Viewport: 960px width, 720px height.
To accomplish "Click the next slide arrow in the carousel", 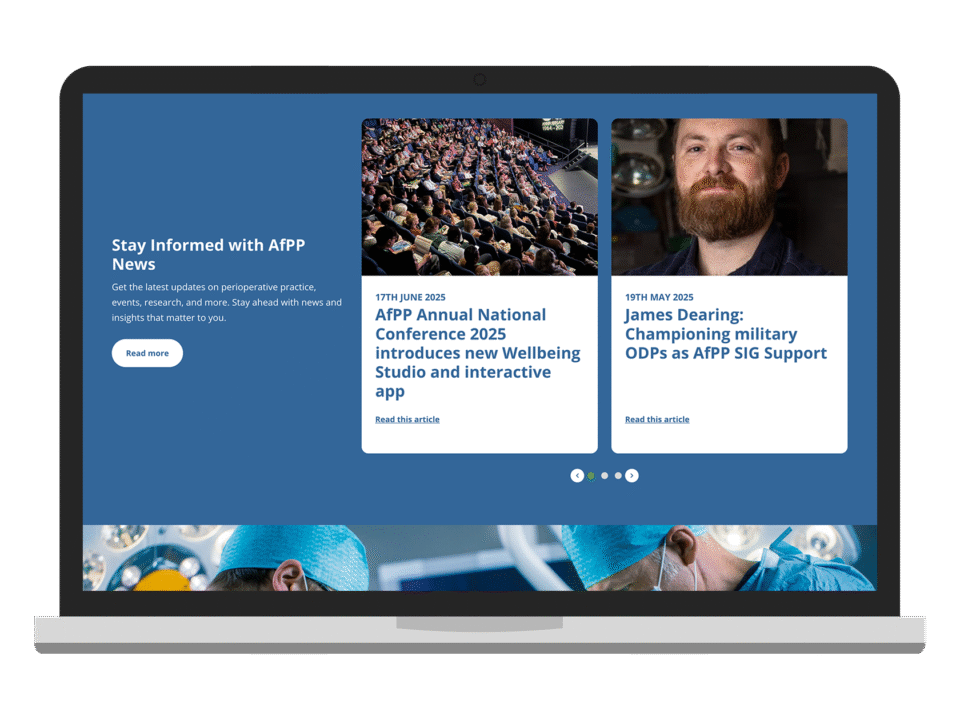I will [x=632, y=476].
